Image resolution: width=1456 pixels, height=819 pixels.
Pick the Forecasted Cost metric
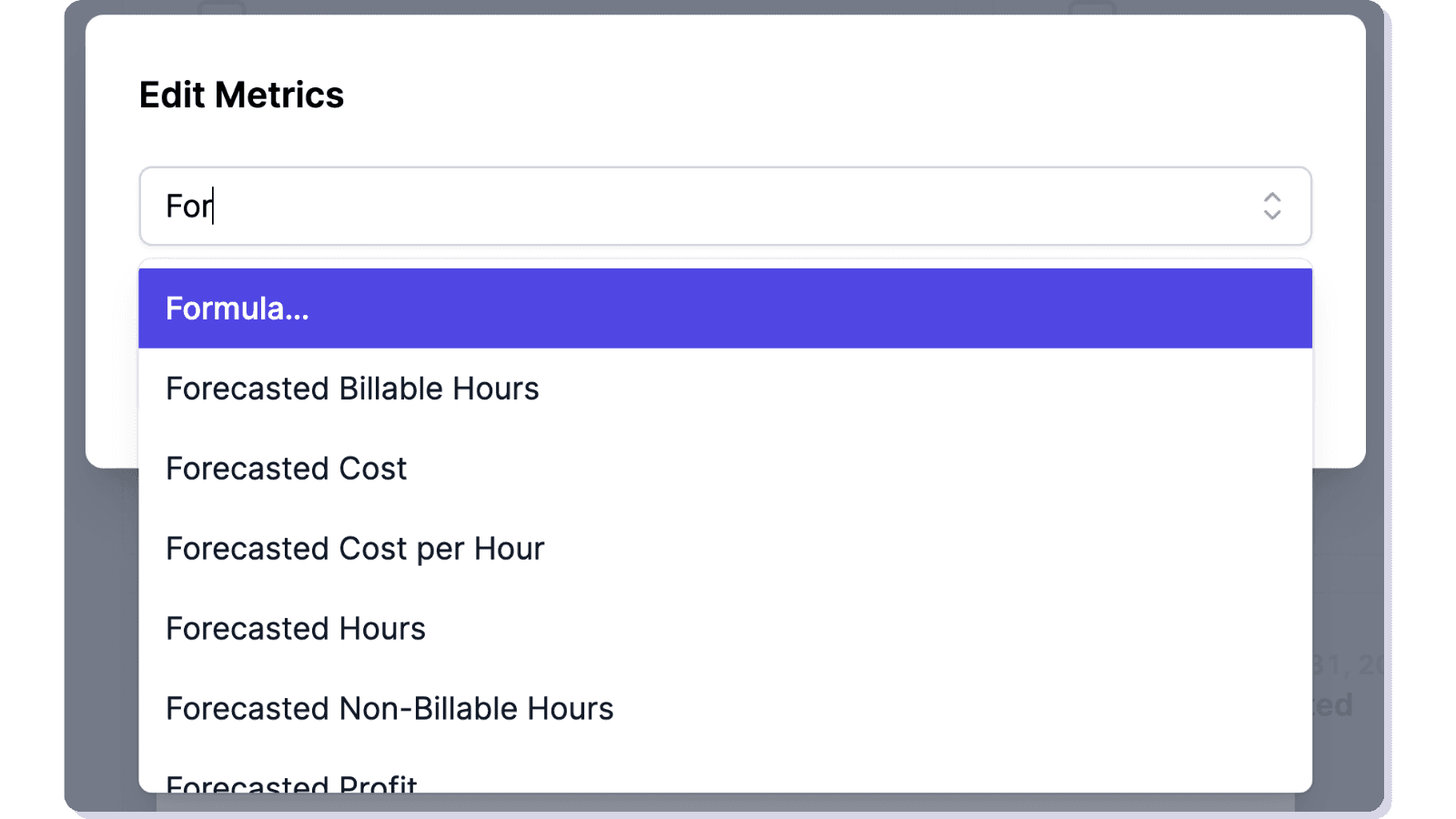coord(286,470)
